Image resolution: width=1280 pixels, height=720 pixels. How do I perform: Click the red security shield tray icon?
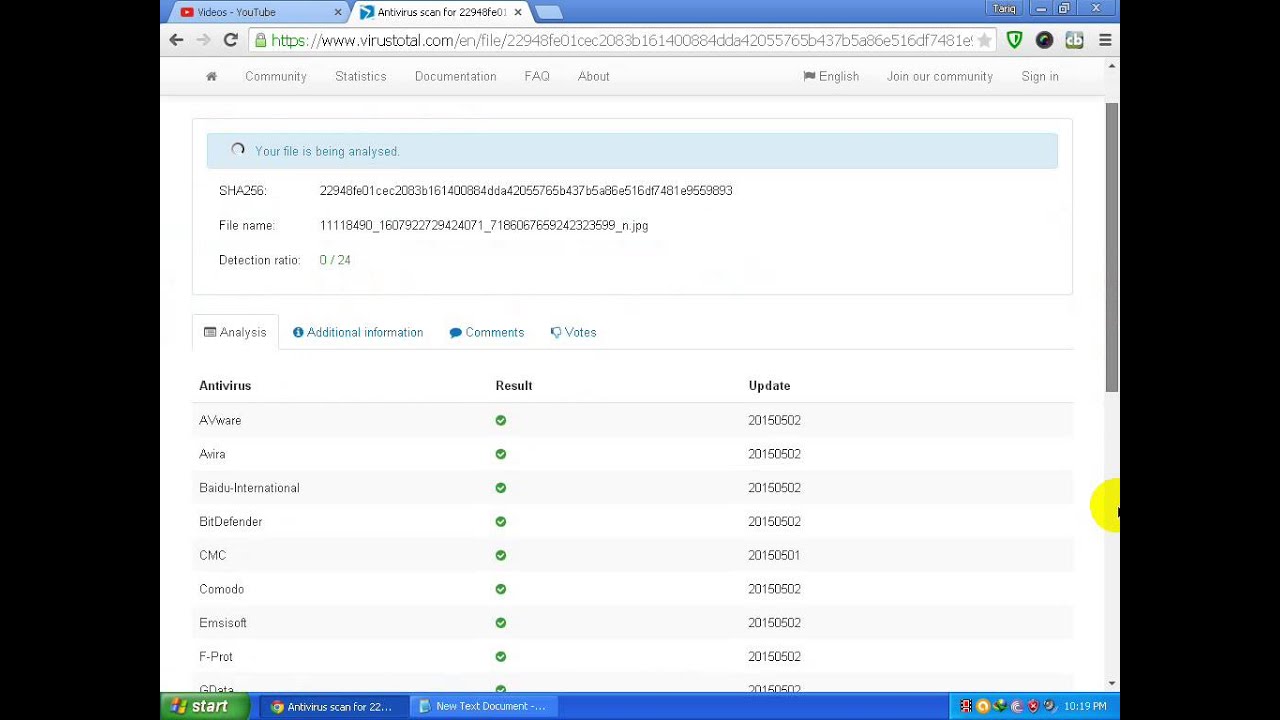click(x=1033, y=706)
